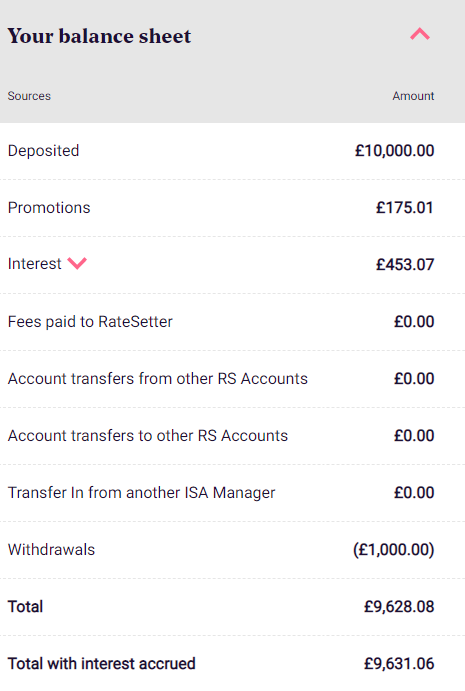Click the £10,000.00 deposited amount
This screenshot has width=465, height=691.
[x=394, y=151]
